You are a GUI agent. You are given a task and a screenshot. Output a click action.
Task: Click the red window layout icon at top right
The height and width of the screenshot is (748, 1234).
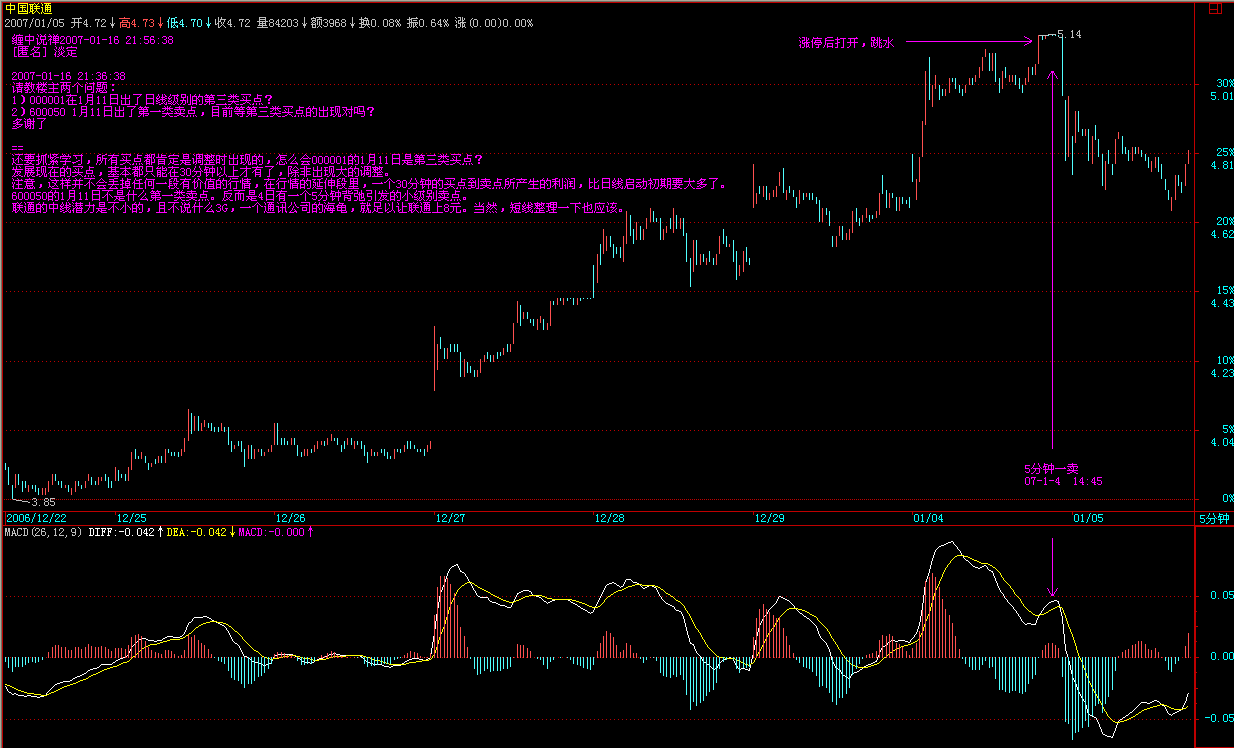pos(1214,8)
